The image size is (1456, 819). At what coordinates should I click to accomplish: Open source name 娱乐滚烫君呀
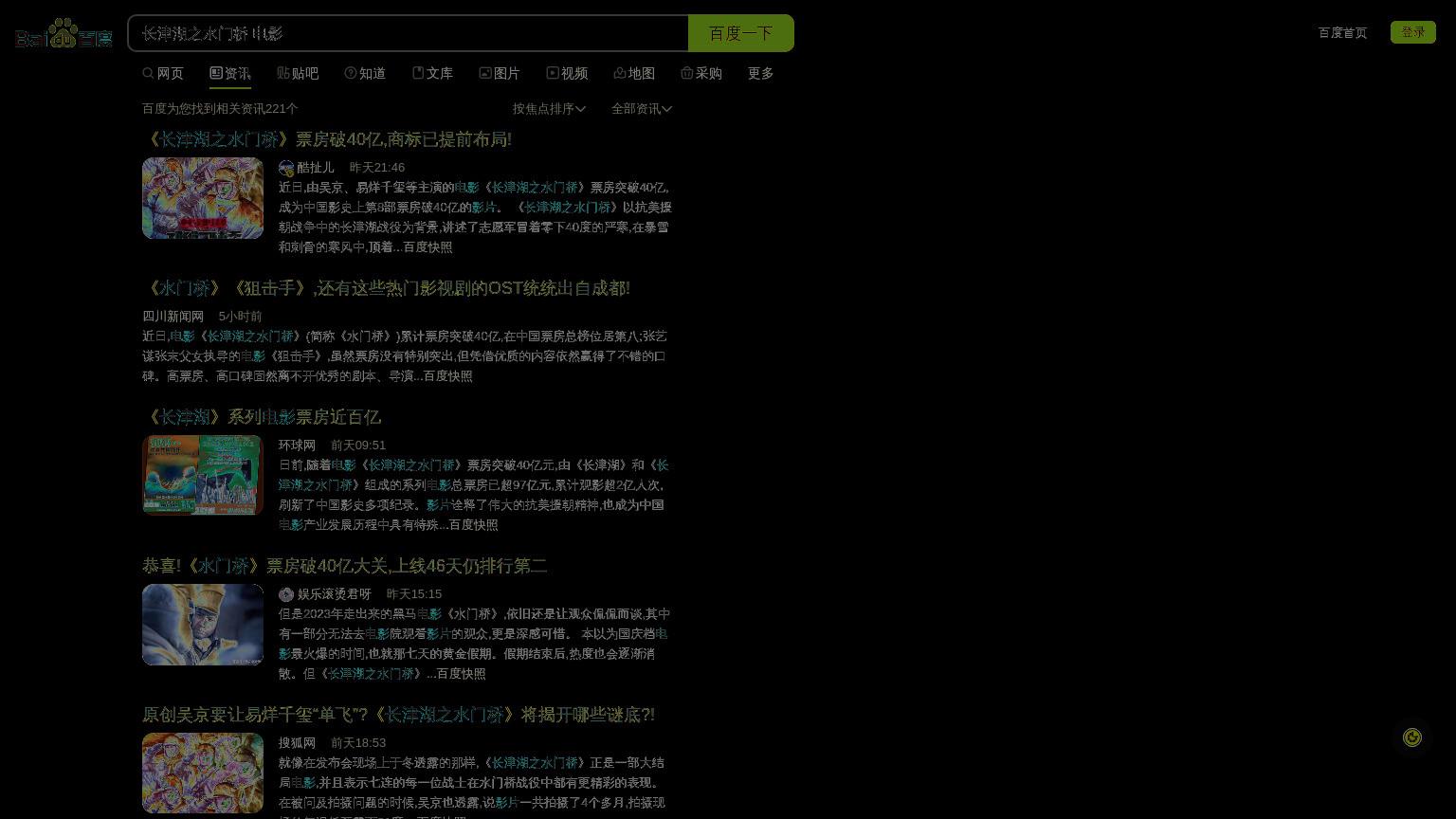pos(335,594)
